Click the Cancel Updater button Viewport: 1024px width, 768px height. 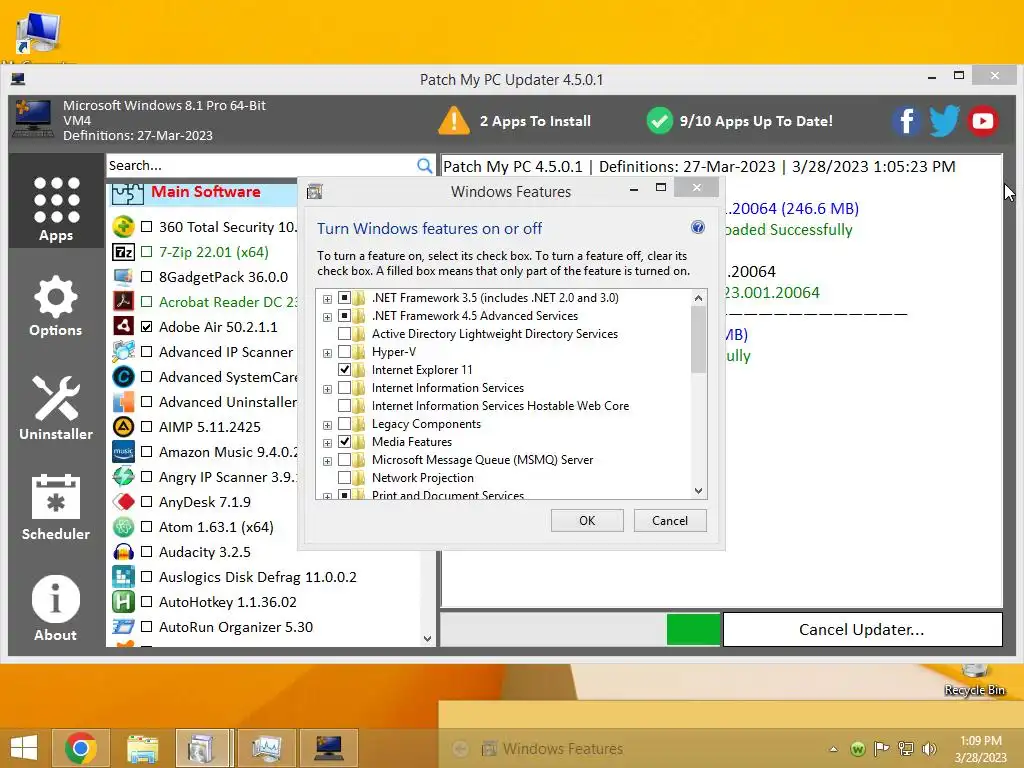(862, 630)
